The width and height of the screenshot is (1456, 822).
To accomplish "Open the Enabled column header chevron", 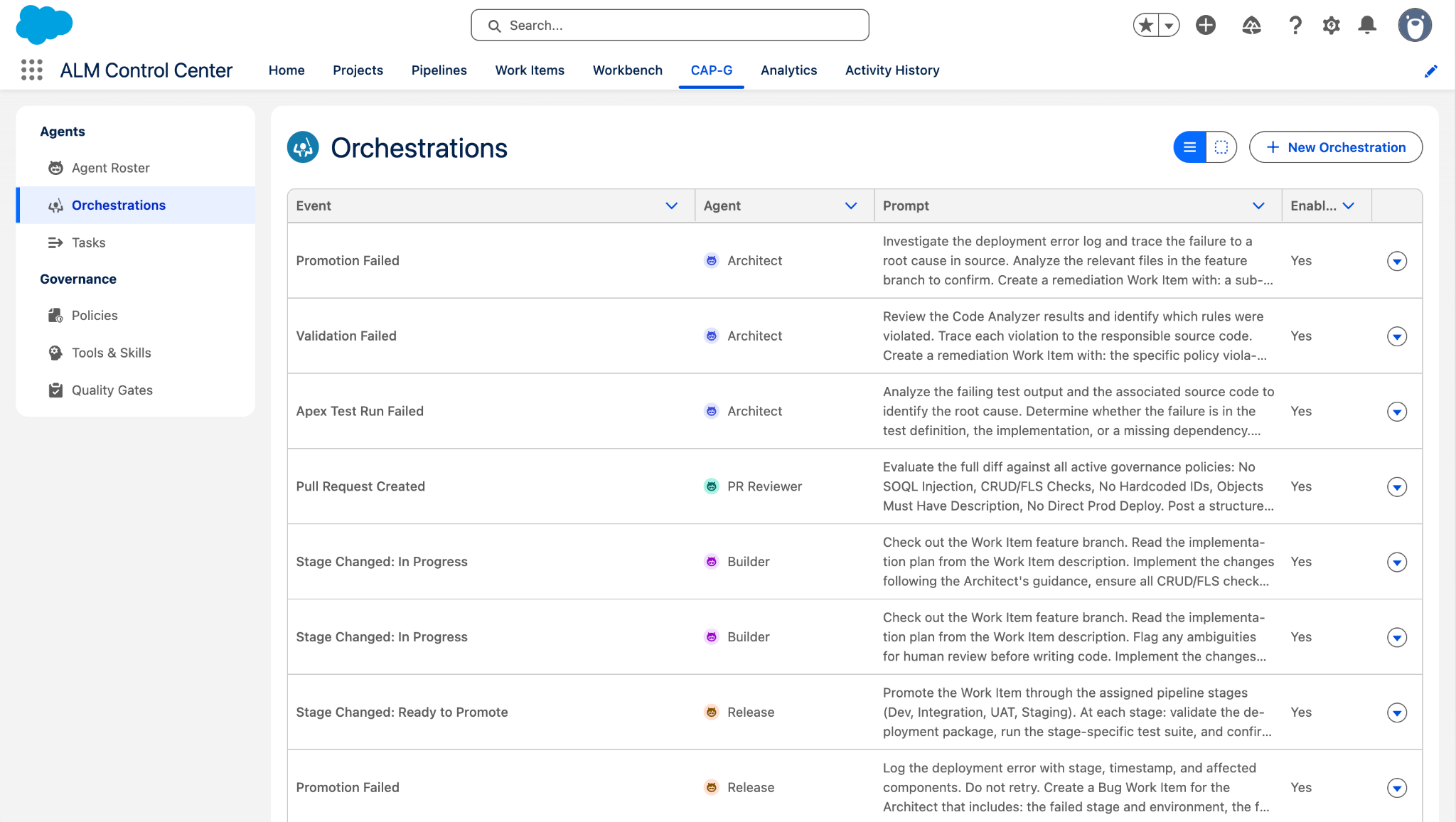I will pyautogui.click(x=1349, y=206).
